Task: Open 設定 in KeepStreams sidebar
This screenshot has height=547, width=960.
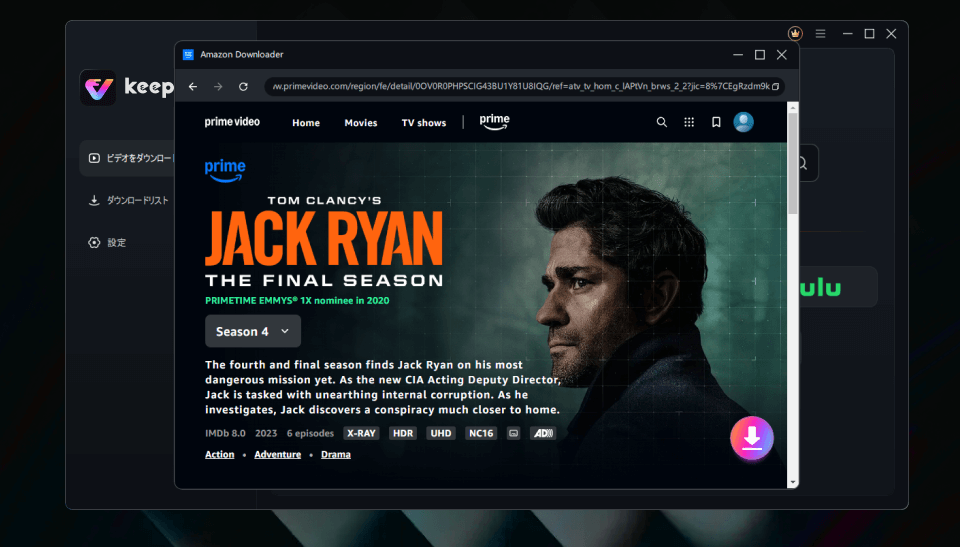Action: pyautogui.click(x=107, y=243)
